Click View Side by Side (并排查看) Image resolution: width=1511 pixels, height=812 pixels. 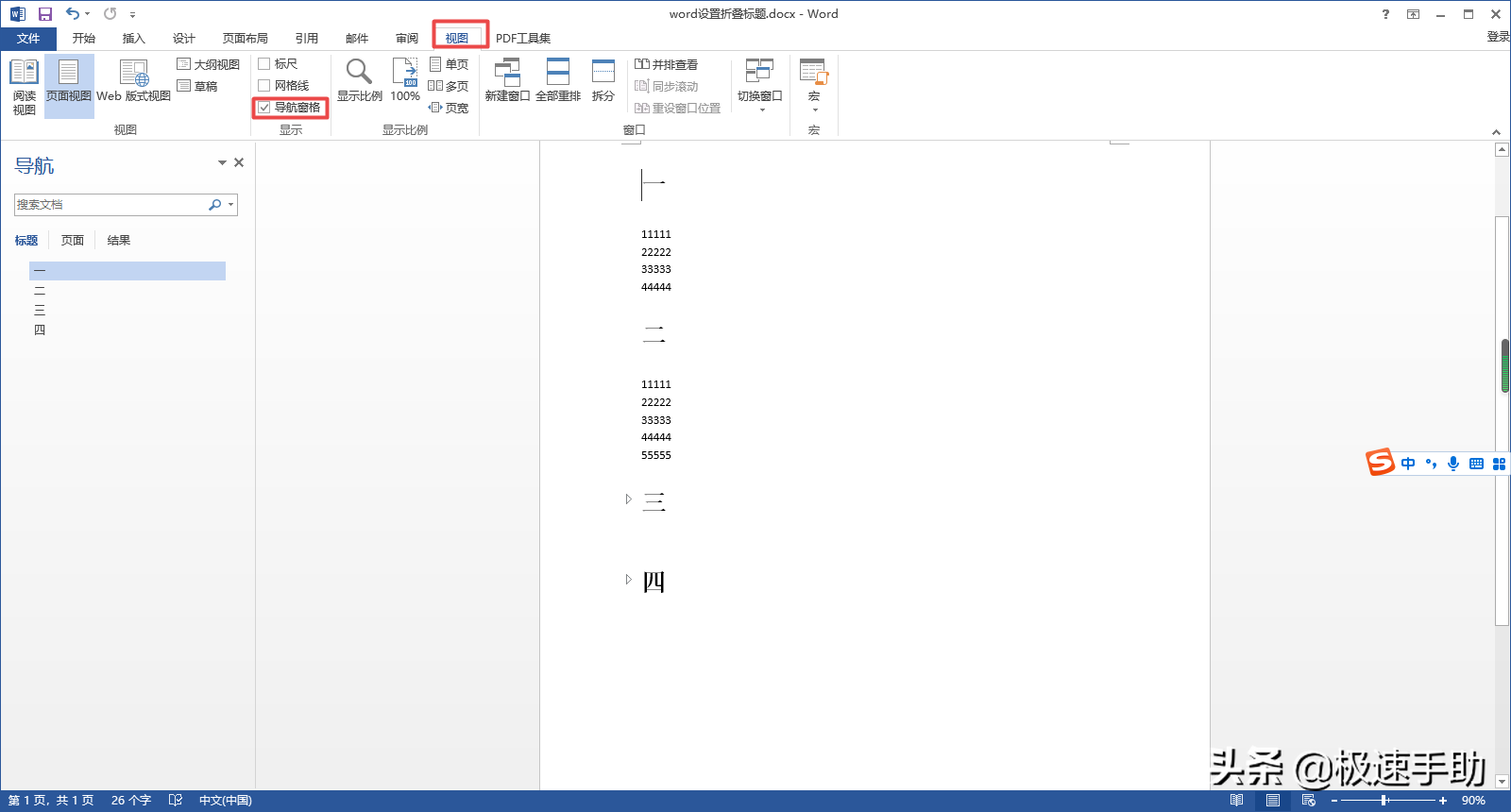point(667,64)
